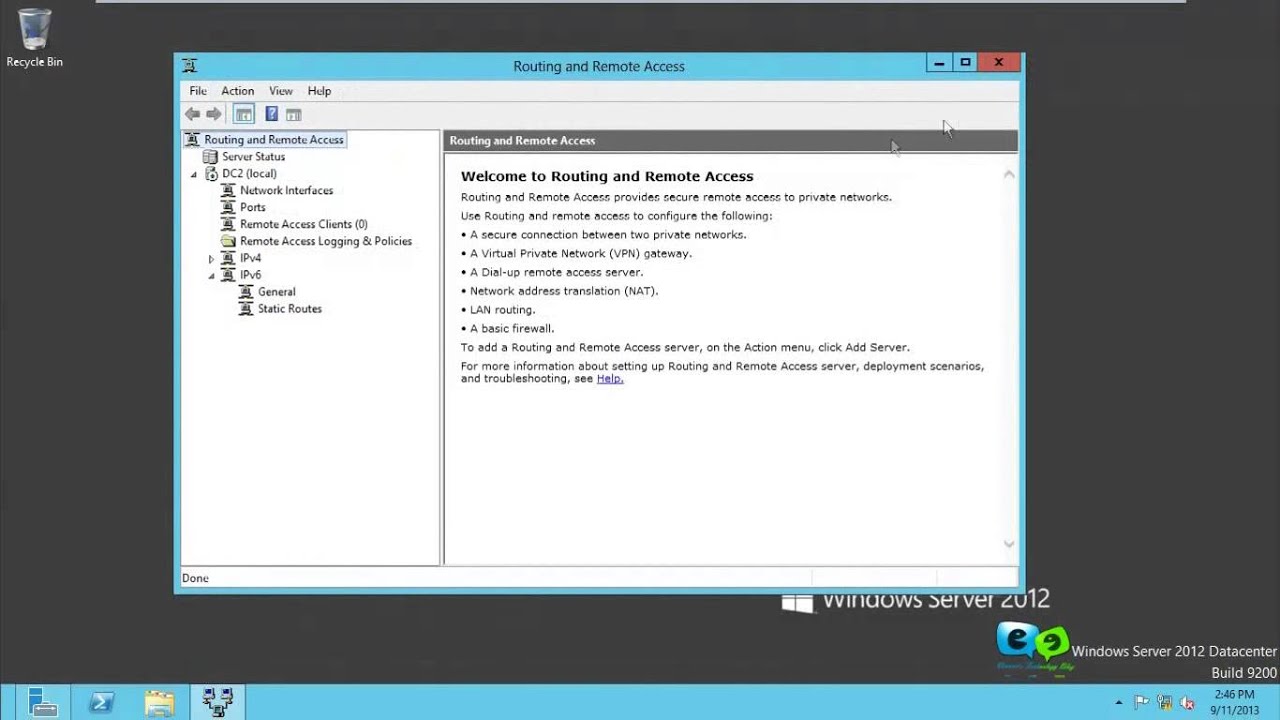Click the scroll down arrow in the welcome pane
This screenshot has width=1280, height=720.
pos(1009,544)
